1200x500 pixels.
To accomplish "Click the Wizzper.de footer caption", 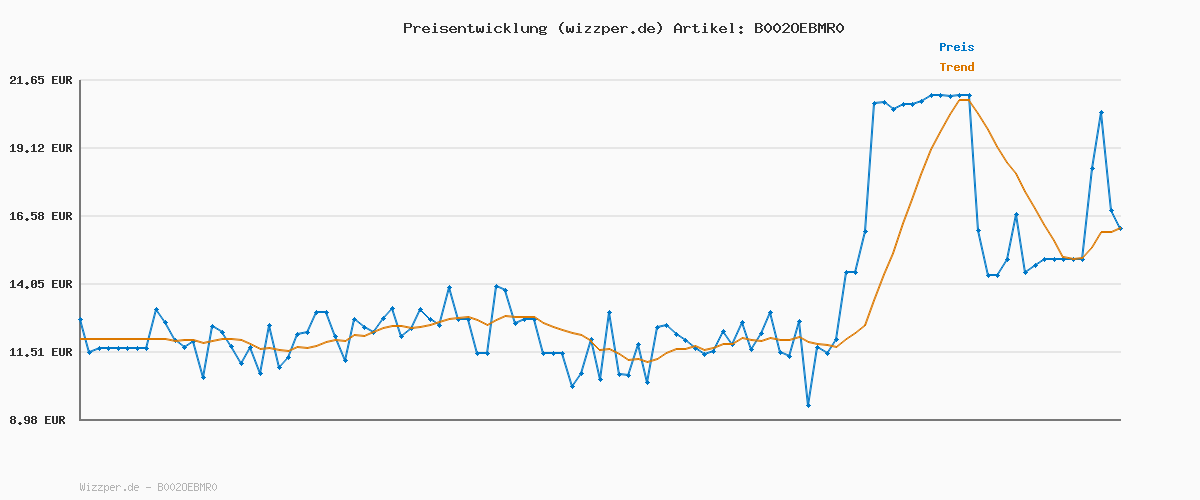I will click(x=148, y=488).
